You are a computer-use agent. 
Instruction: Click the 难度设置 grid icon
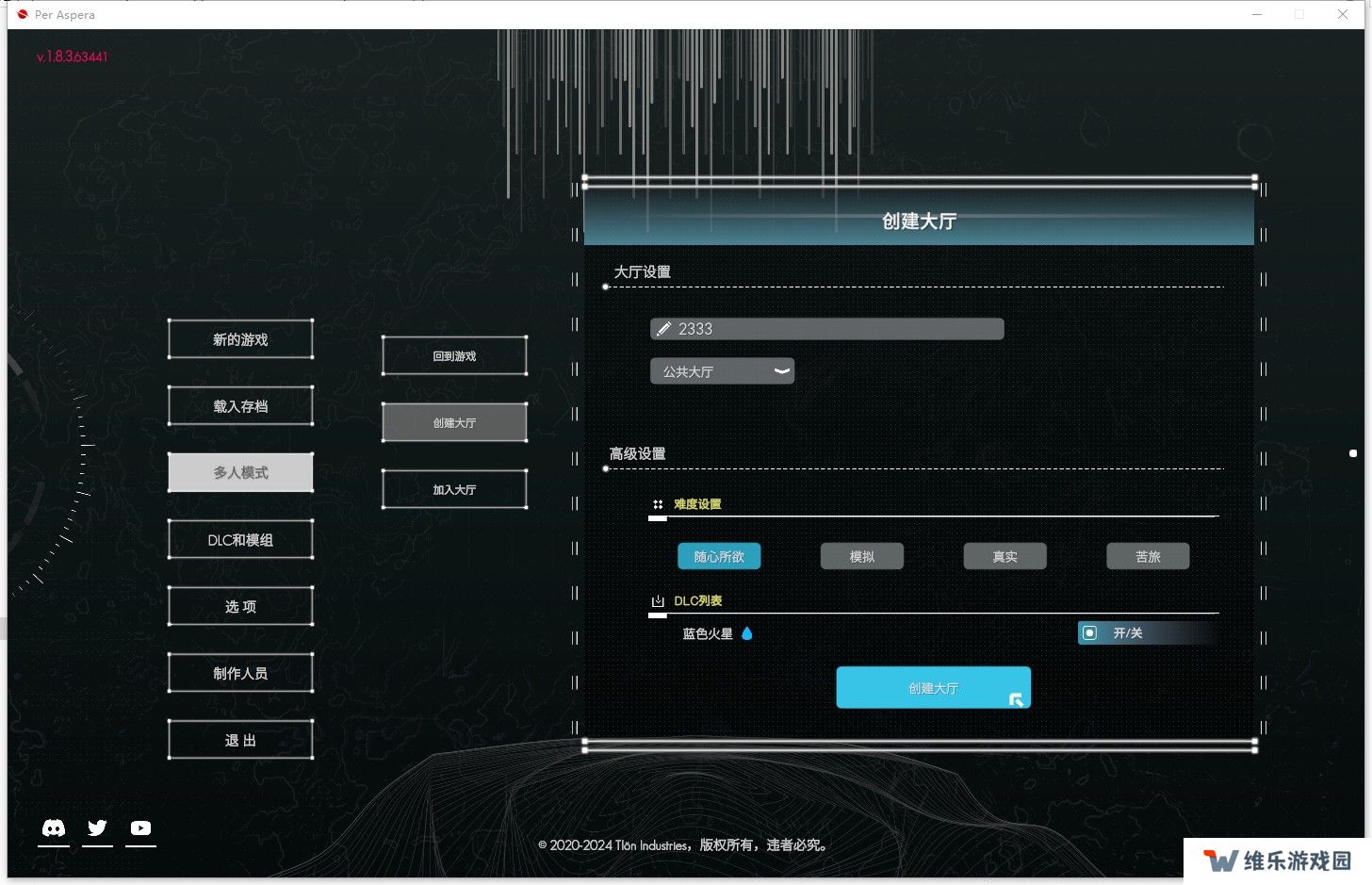[x=658, y=504]
